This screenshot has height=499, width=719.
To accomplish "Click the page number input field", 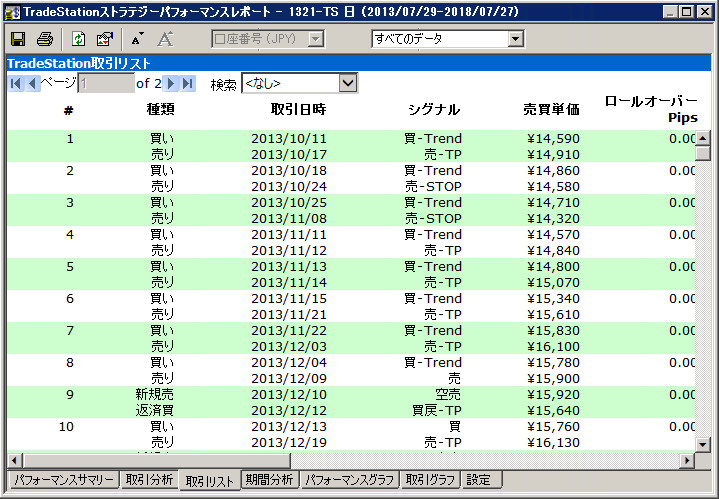I will click(106, 83).
